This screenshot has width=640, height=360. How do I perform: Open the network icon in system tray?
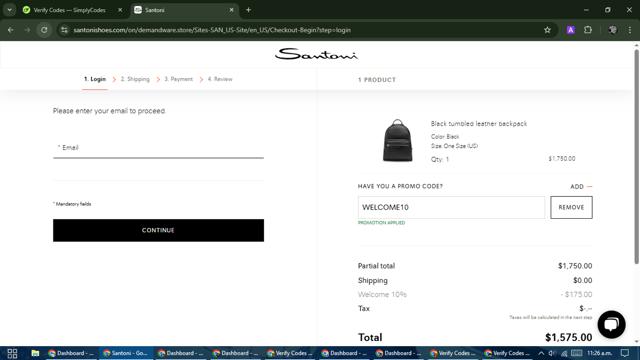coord(564,353)
